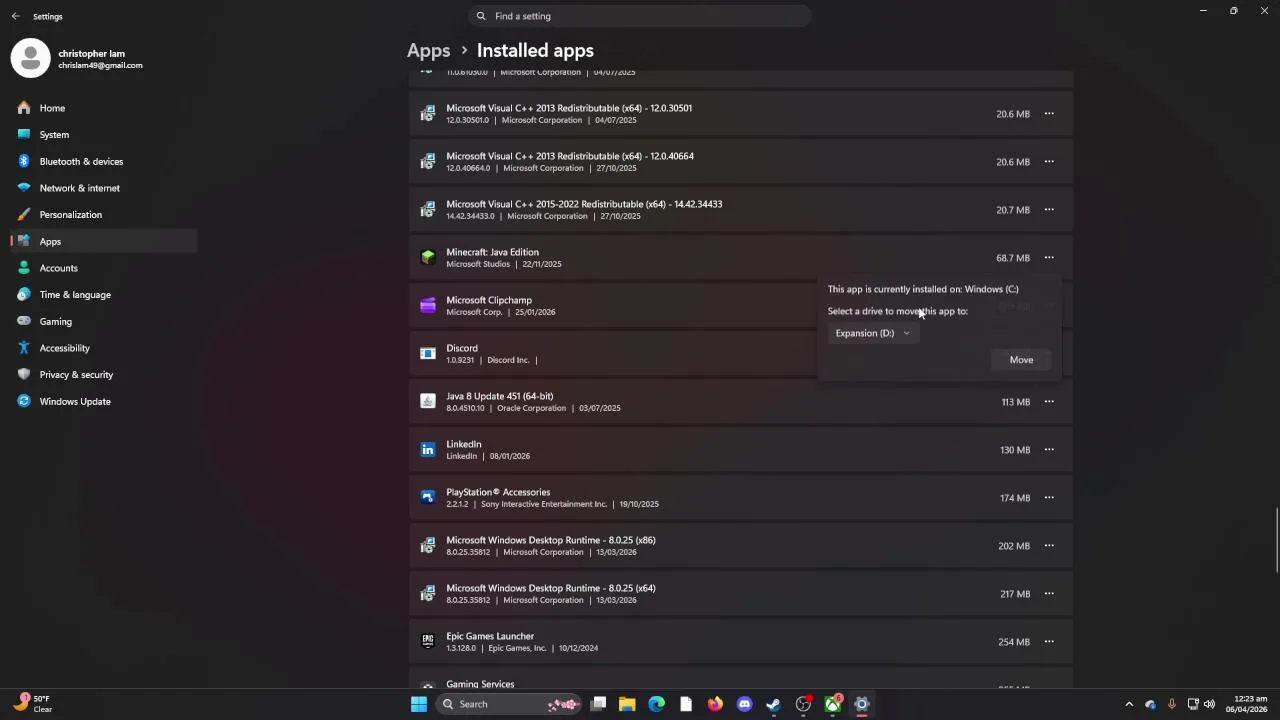The height and width of the screenshot is (720, 1280).
Task: Open options for Java 8 Update 451
Action: point(1049,402)
